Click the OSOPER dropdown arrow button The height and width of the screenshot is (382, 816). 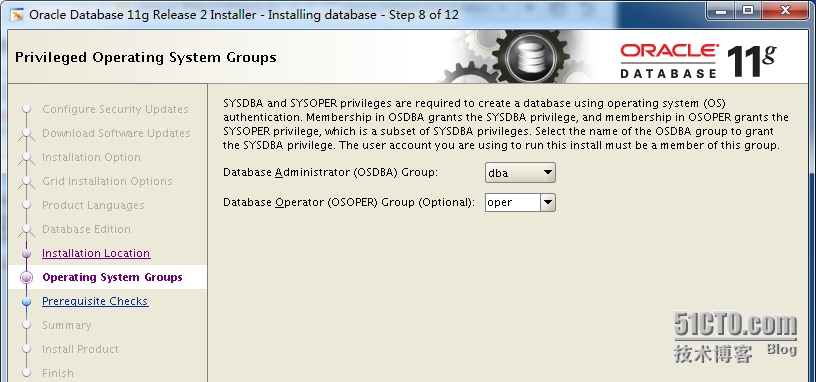547,202
